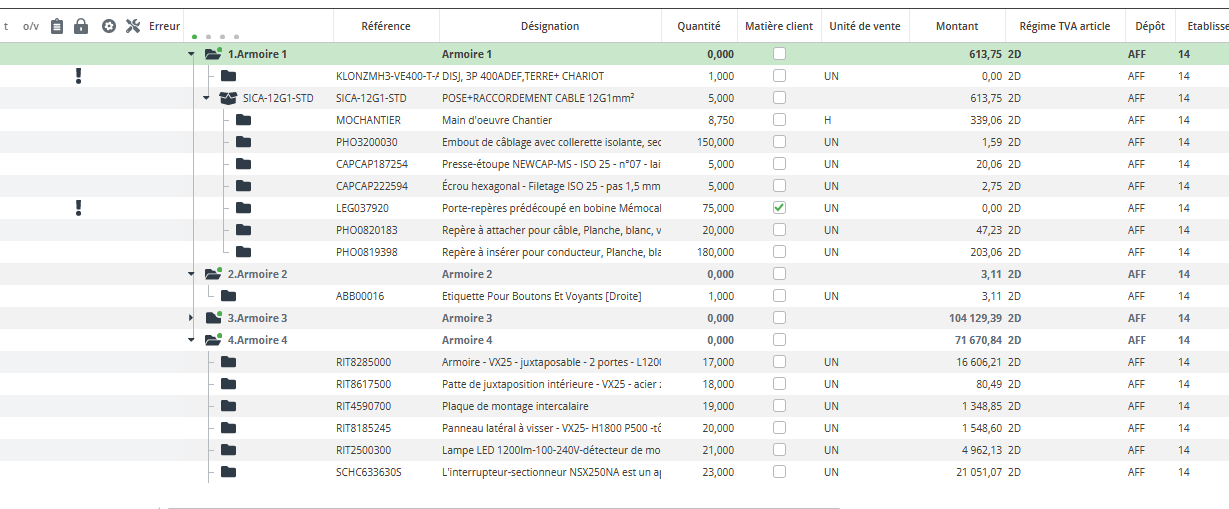Check Matière client for PHO3200030 row

pos(779,141)
